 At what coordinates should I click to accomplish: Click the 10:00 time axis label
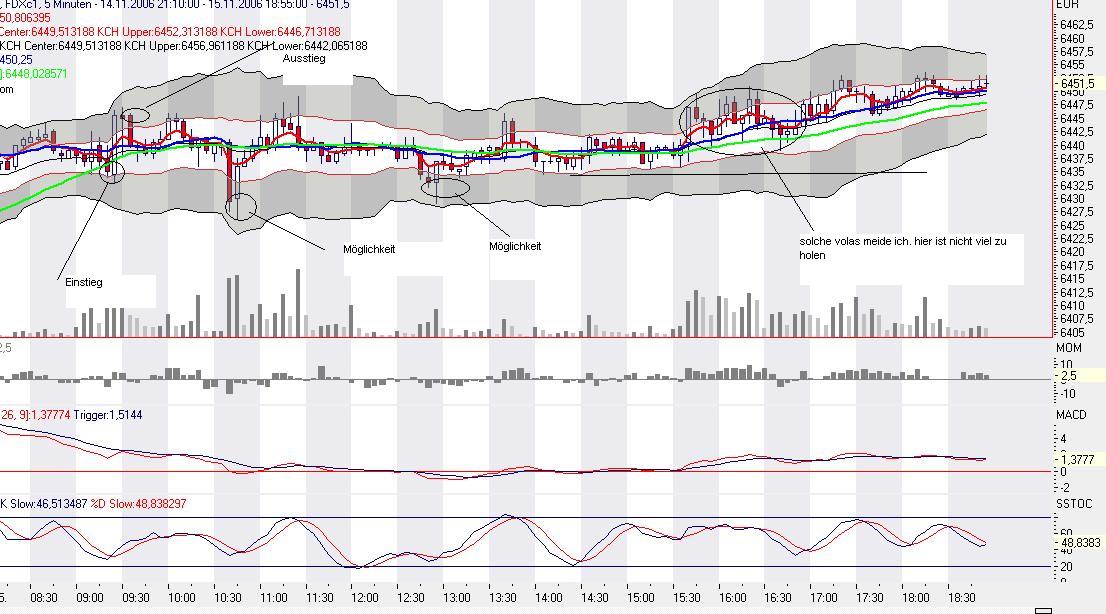(x=181, y=598)
